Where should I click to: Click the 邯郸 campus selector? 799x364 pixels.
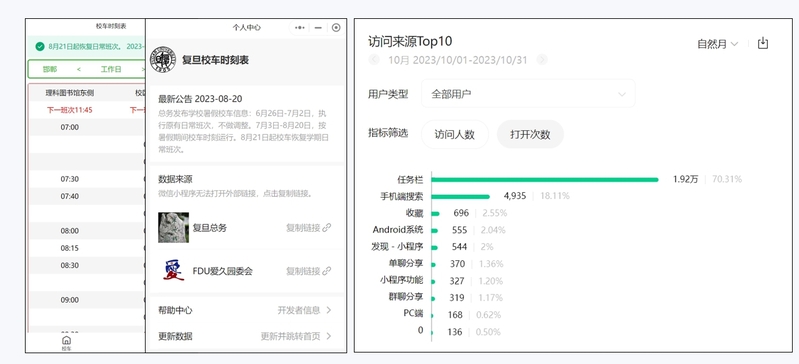(x=50, y=69)
